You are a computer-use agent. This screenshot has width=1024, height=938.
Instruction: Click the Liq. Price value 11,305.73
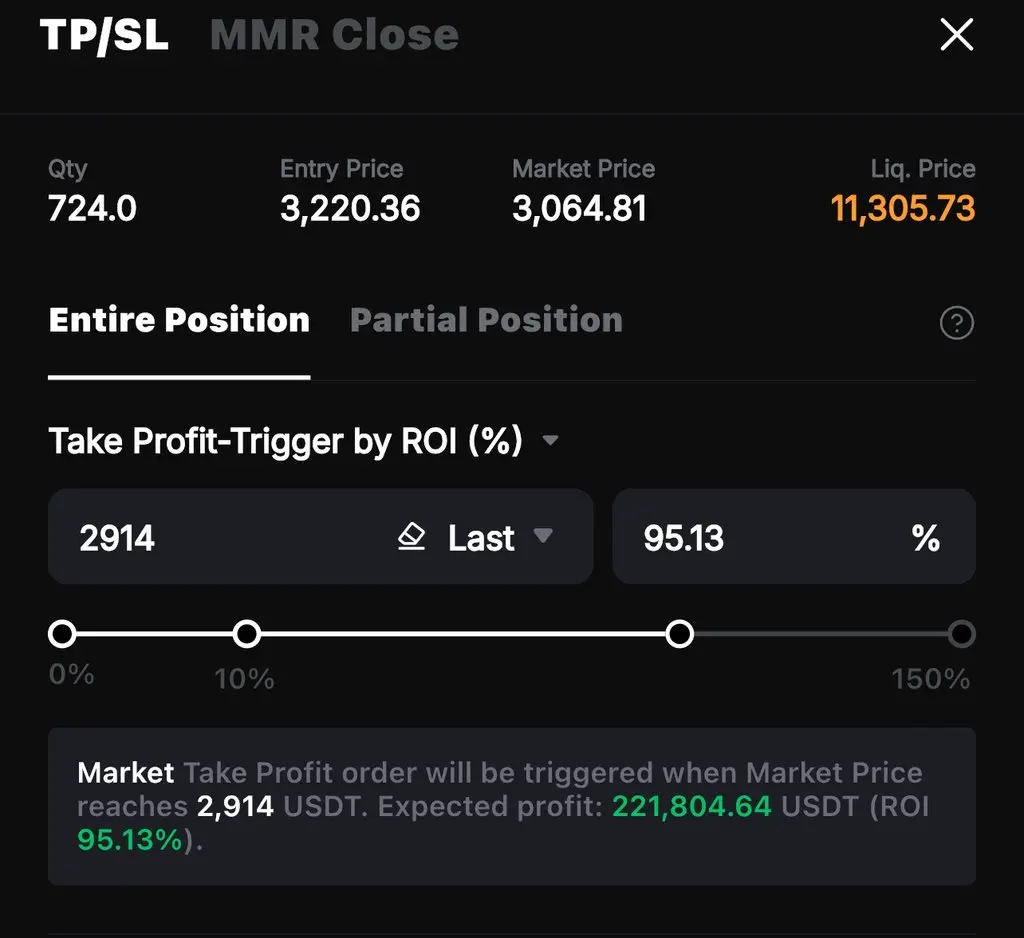point(902,209)
